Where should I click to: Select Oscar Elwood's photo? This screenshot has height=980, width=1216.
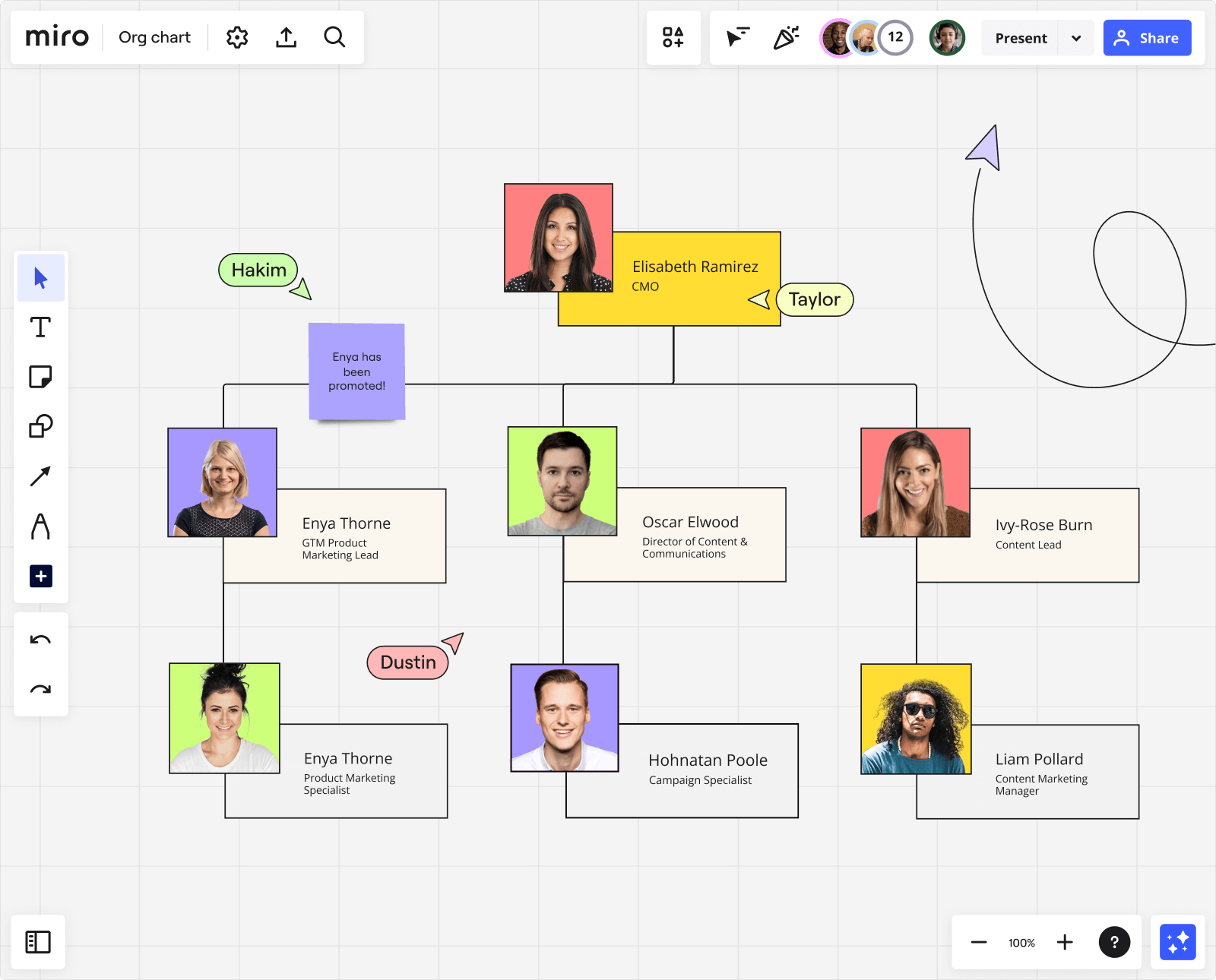[x=562, y=481]
